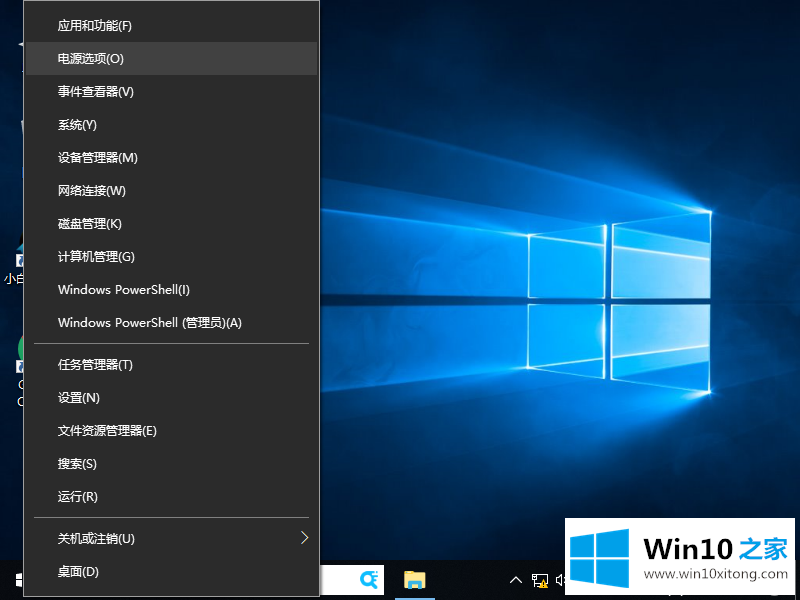Viewport: 800px width, 600px height.
Task: Choose 搜索(S) menu item
Action: 171,464
